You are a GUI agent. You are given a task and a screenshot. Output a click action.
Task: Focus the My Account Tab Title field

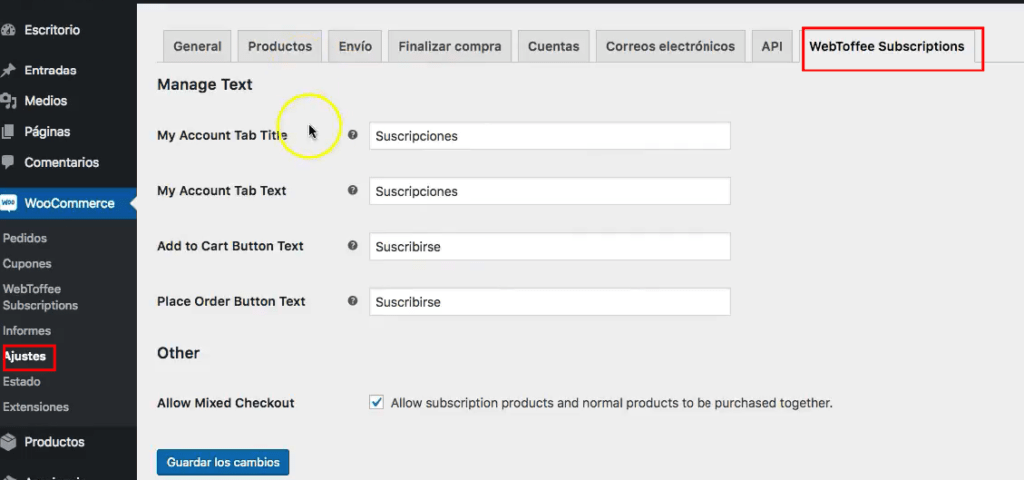(x=549, y=136)
